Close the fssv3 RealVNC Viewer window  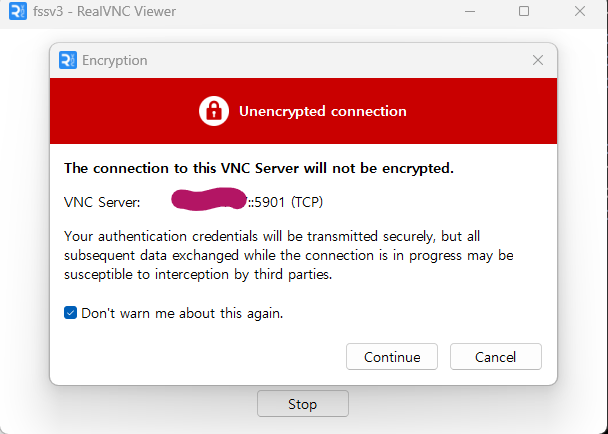580,11
